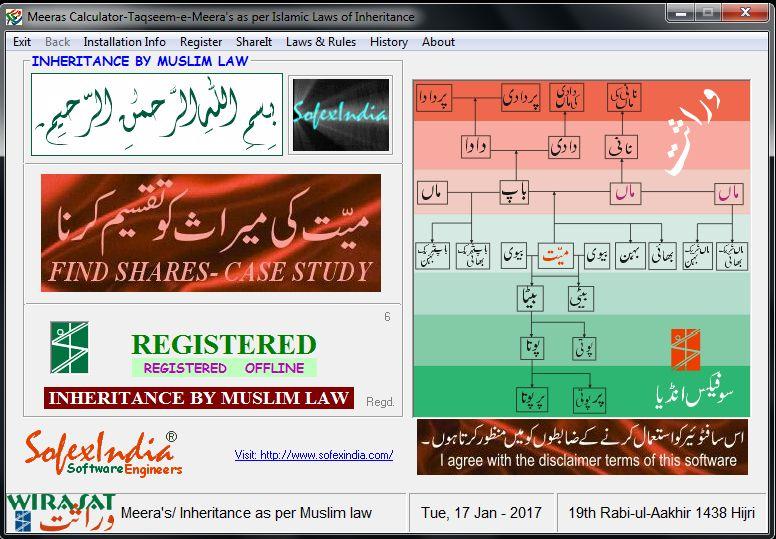Click the Find Shares - Case Study banner
Image resolution: width=776 pixels, height=539 pixels.
tap(211, 233)
